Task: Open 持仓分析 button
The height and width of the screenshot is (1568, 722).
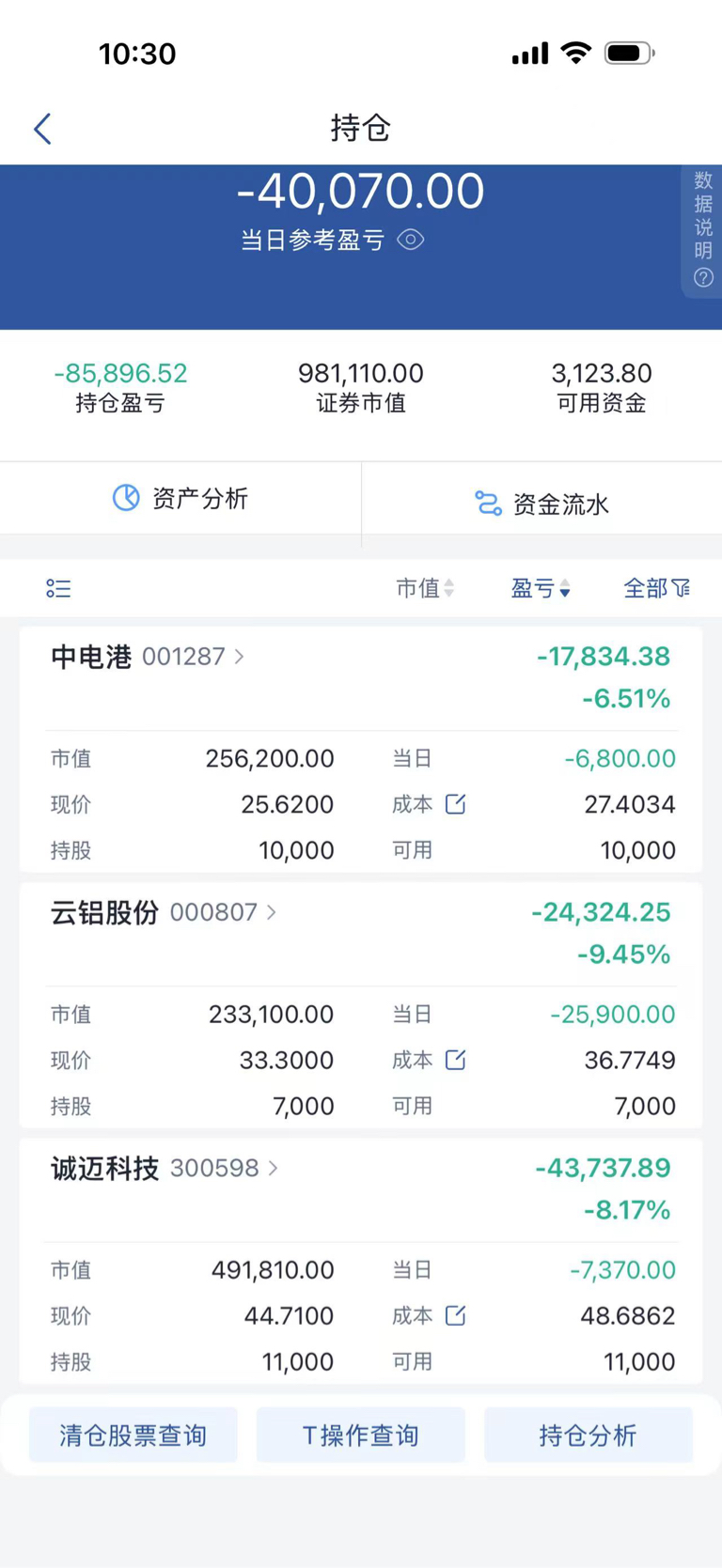Action: click(589, 1435)
